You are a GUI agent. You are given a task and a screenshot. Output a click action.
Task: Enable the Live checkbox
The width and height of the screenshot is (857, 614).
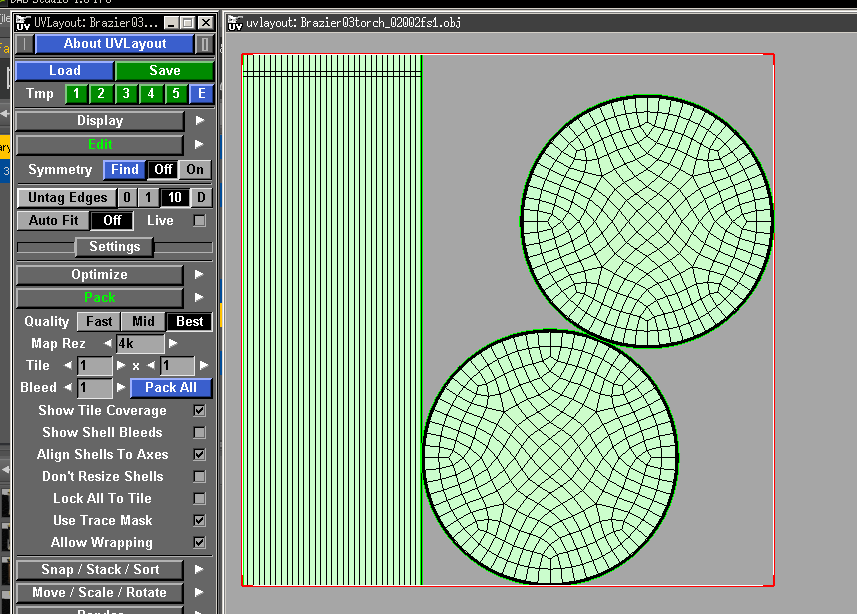point(199,220)
